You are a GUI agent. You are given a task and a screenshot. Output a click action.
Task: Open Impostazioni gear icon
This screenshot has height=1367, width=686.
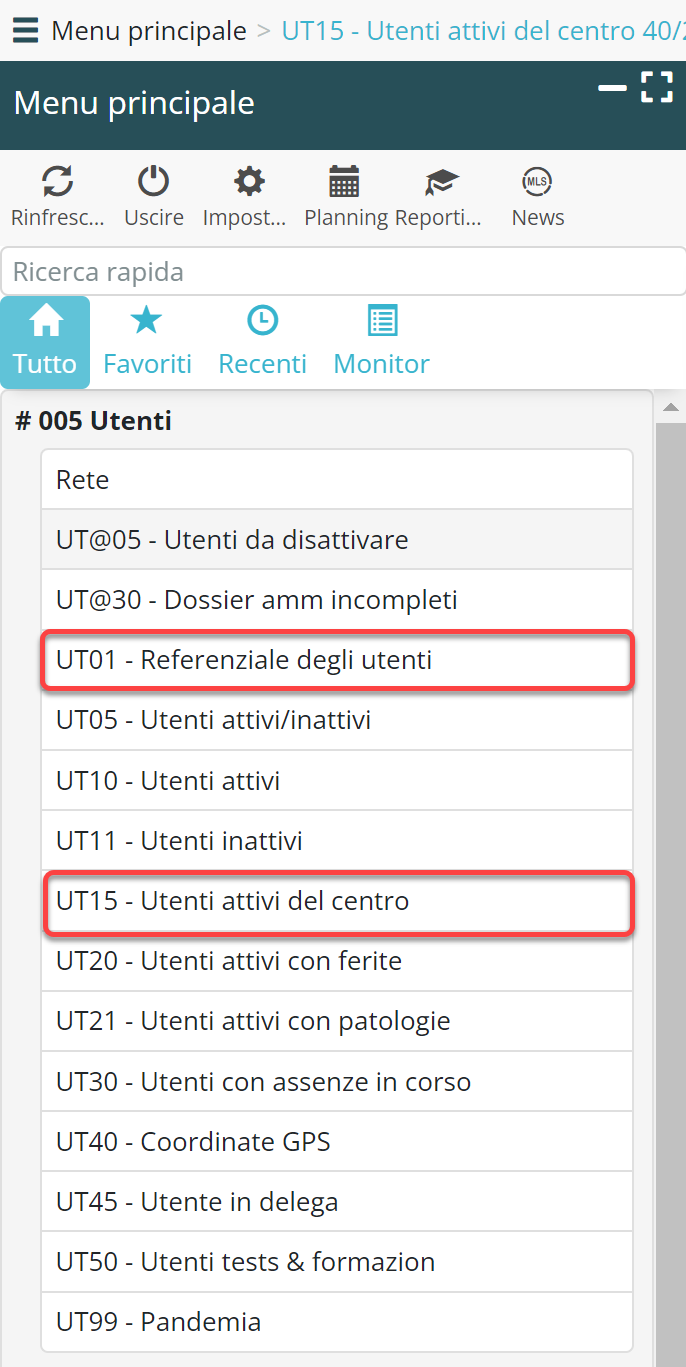point(248,182)
